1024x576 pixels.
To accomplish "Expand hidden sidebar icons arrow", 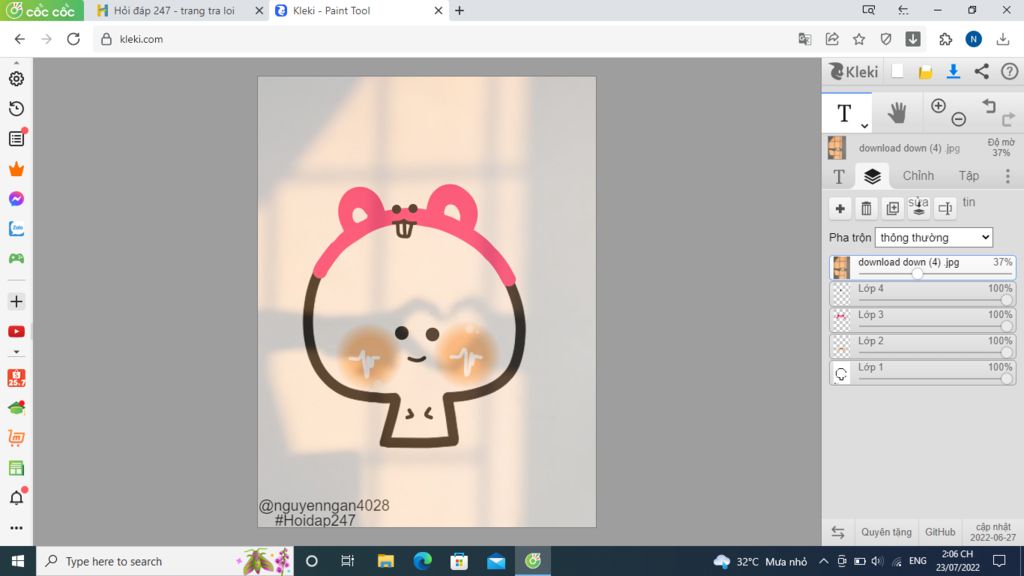I will pyautogui.click(x=16, y=352).
